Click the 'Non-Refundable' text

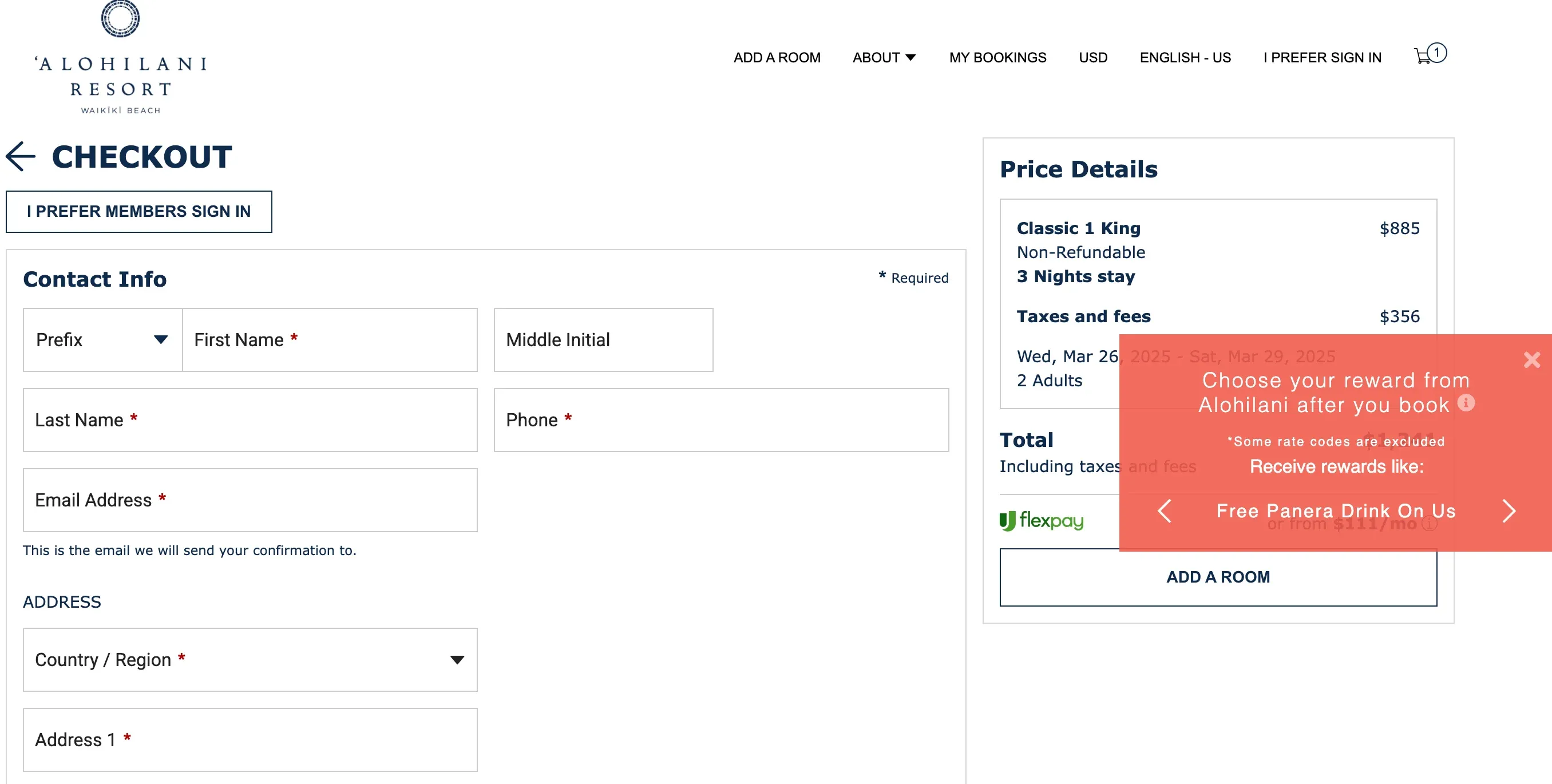[x=1081, y=252]
